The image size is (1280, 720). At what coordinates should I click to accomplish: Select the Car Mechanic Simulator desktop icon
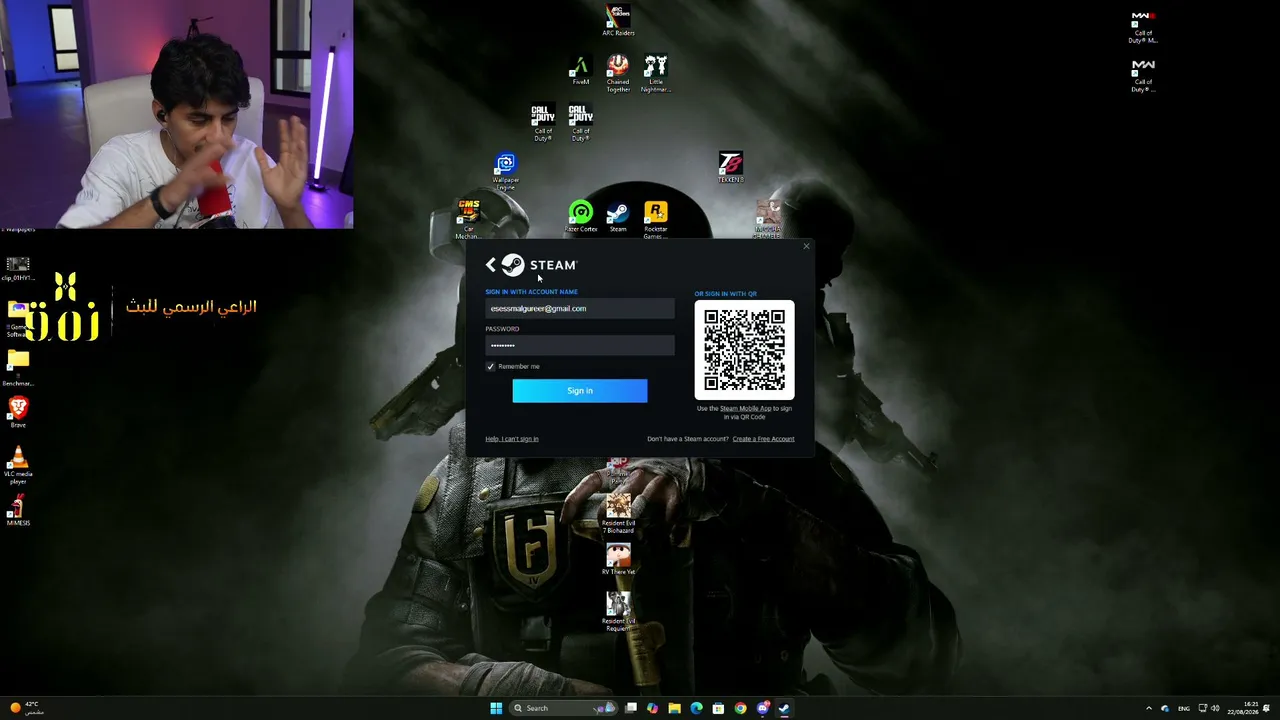tap(468, 220)
